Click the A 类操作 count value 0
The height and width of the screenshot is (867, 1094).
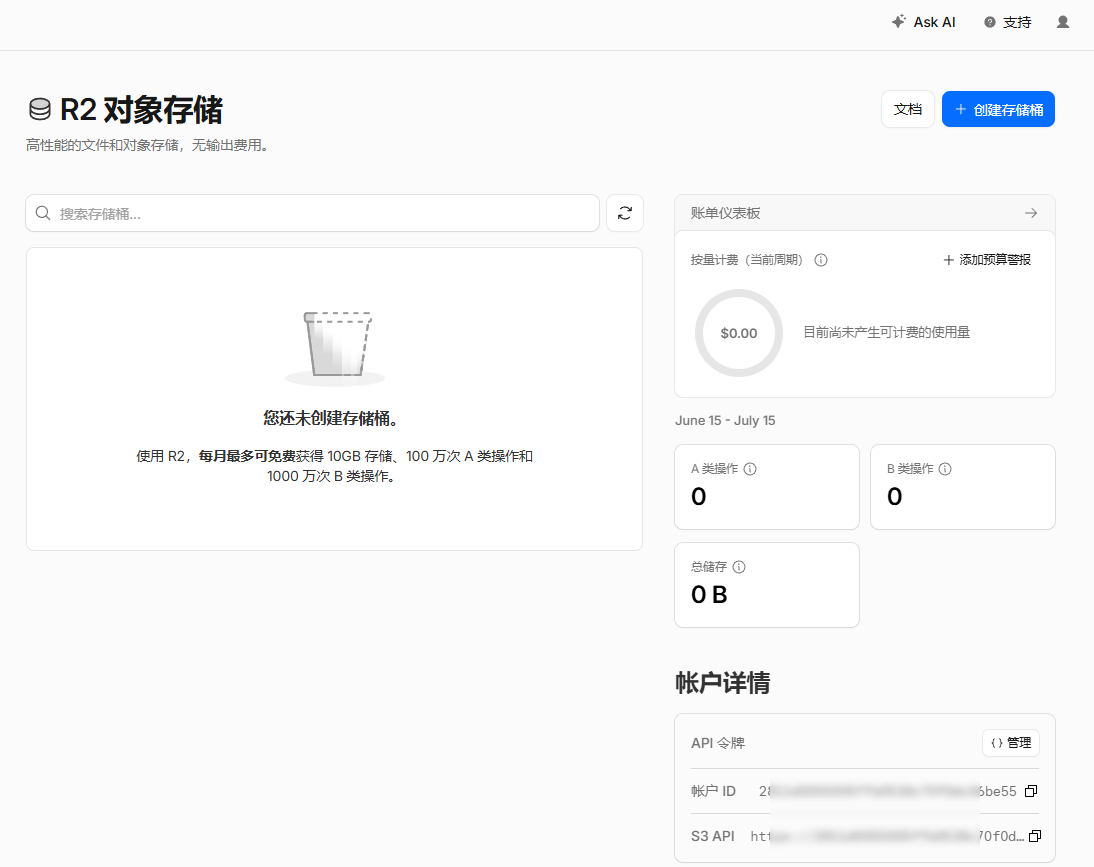pyautogui.click(x=698, y=497)
